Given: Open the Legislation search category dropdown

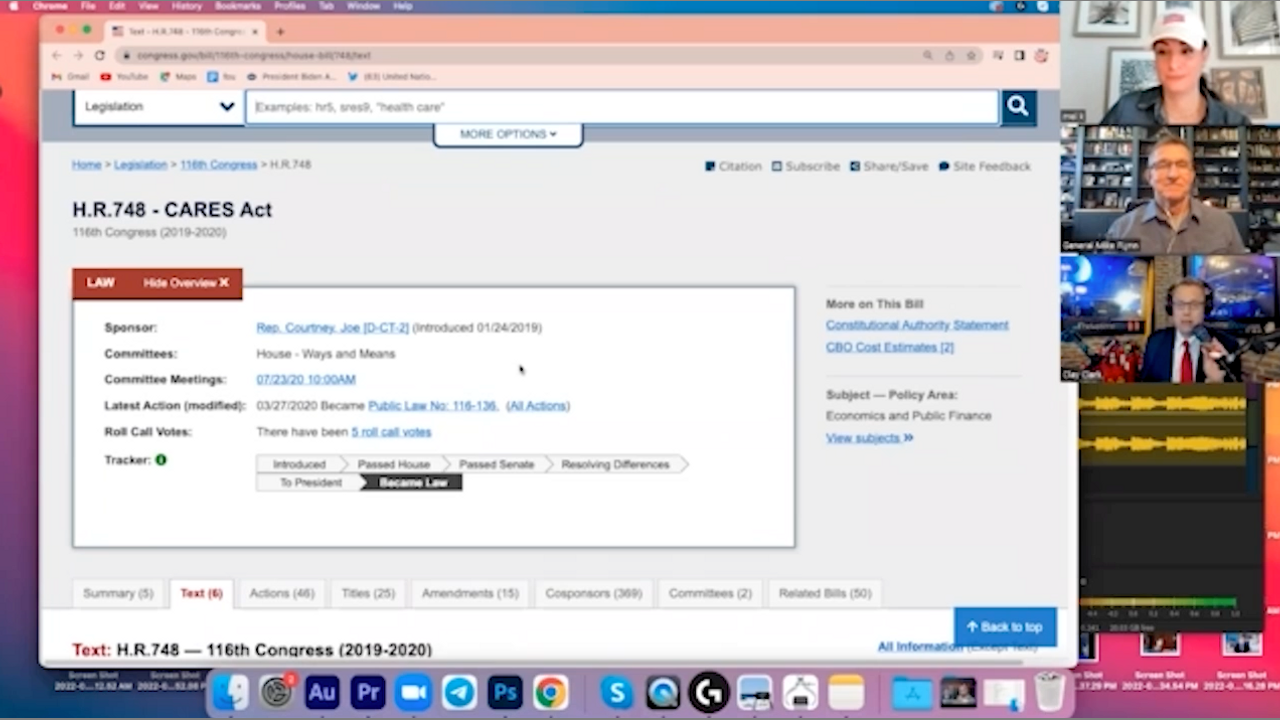Looking at the screenshot, I should pos(158,107).
